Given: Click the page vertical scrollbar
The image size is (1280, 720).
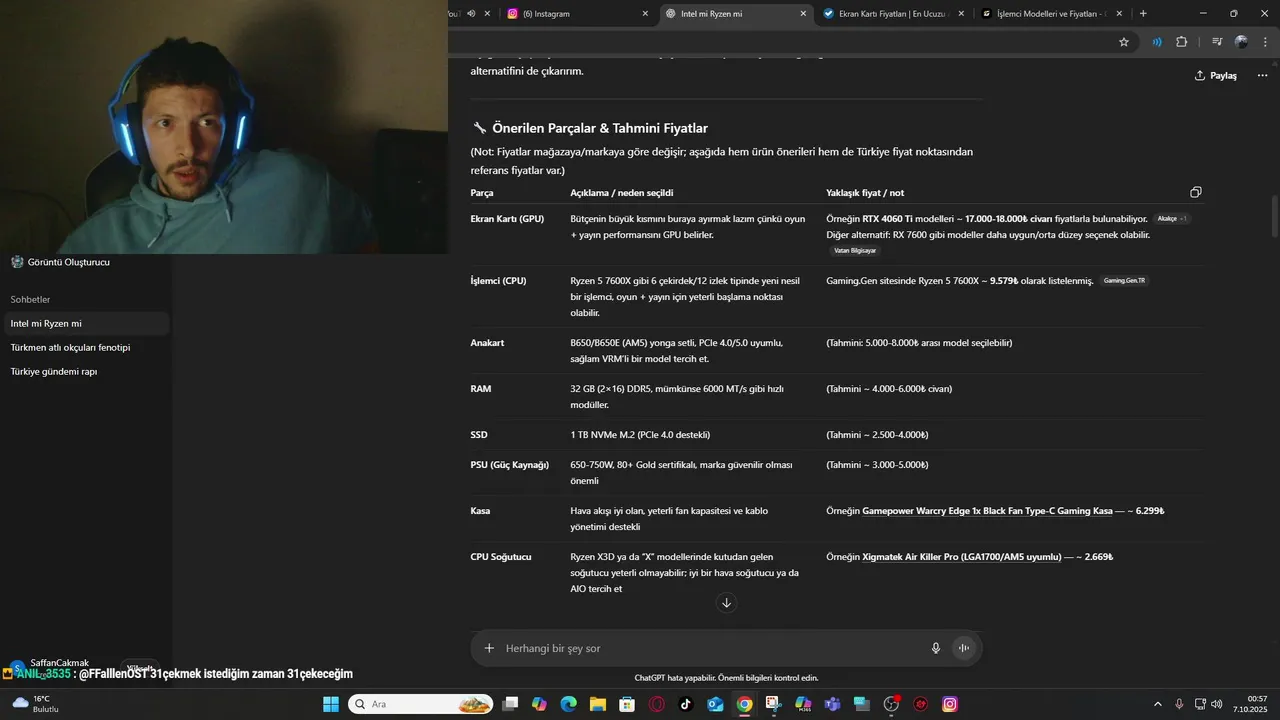Looking at the screenshot, I should [x=1274, y=216].
